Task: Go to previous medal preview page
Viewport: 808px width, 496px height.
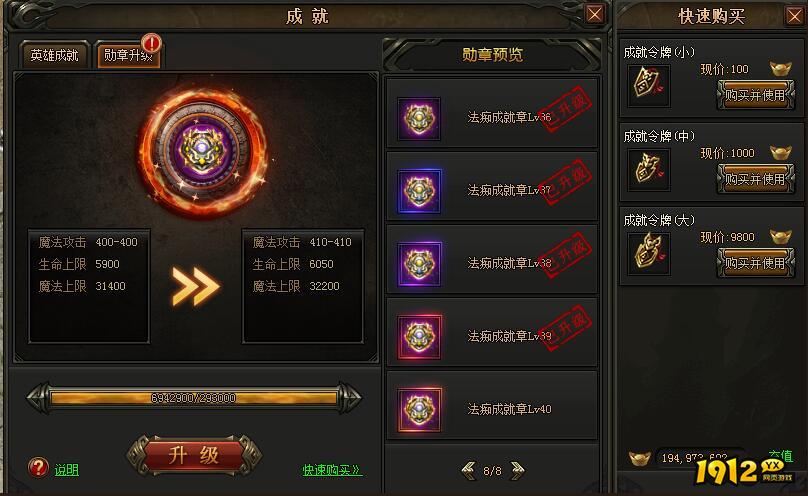Action: pos(469,470)
